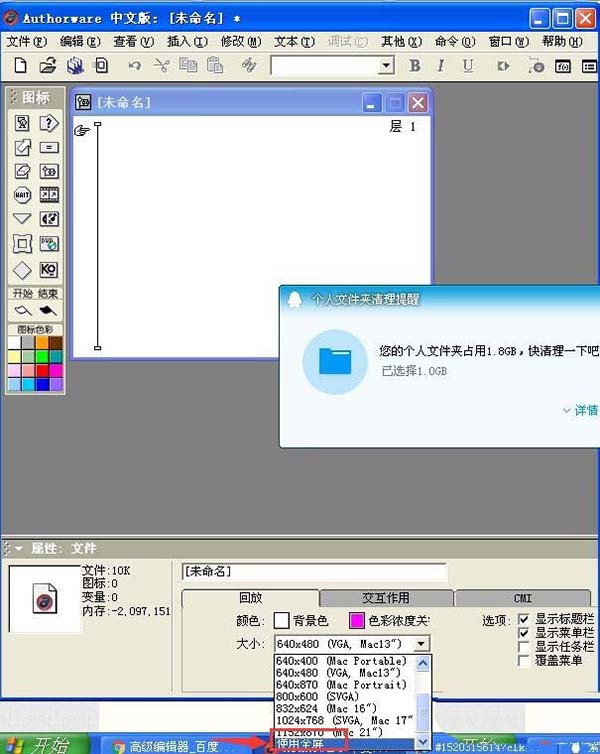Run the piece with restart icon

click(x=503, y=66)
